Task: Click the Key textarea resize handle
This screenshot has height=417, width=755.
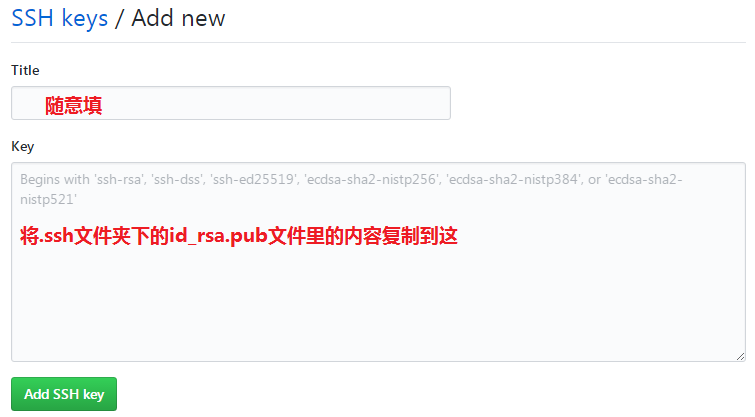Action: pos(741,356)
